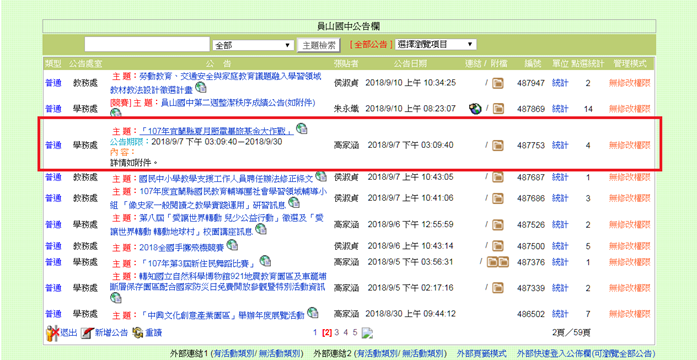
Task: Click 統計 link for announcement 486502
Action: click(560, 314)
